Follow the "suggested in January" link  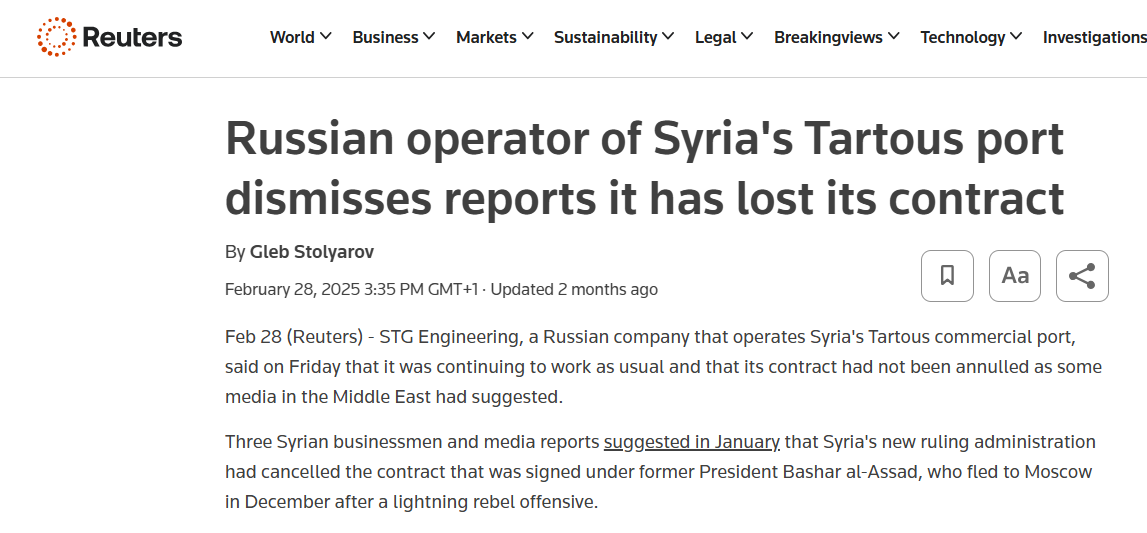[x=691, y=441]
